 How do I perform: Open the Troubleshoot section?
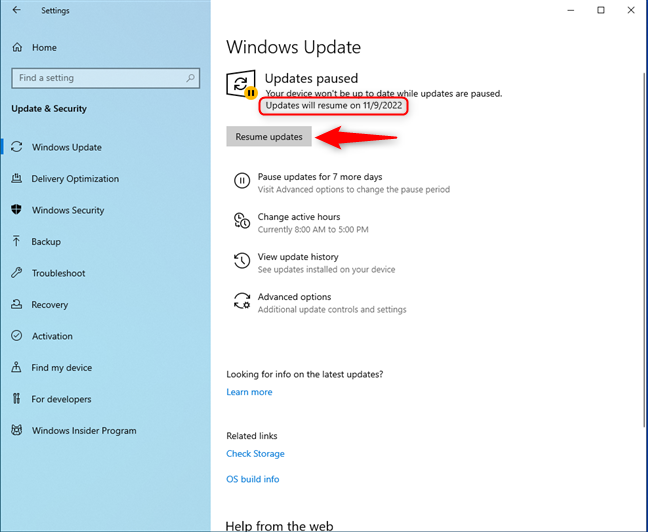click(x=58, y=273)
